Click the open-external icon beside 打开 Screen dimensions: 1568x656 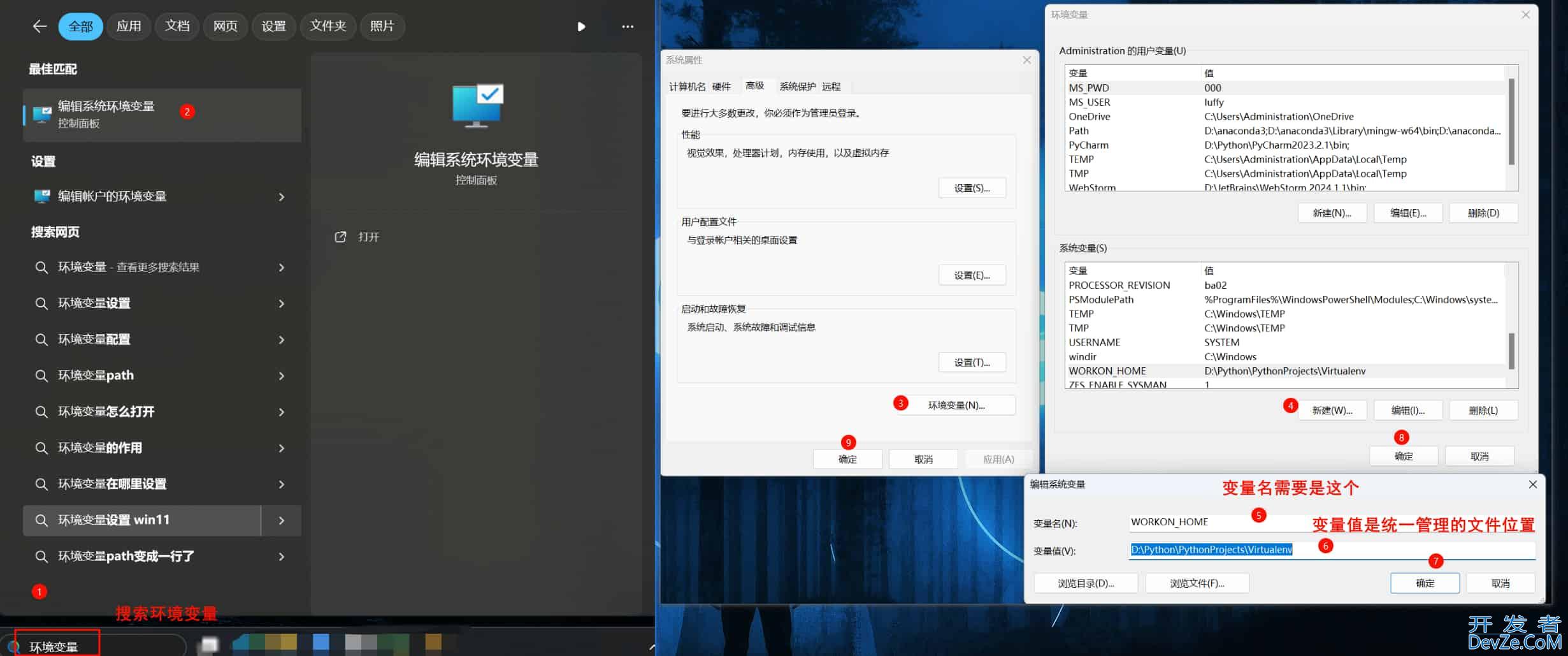(341, 237)
